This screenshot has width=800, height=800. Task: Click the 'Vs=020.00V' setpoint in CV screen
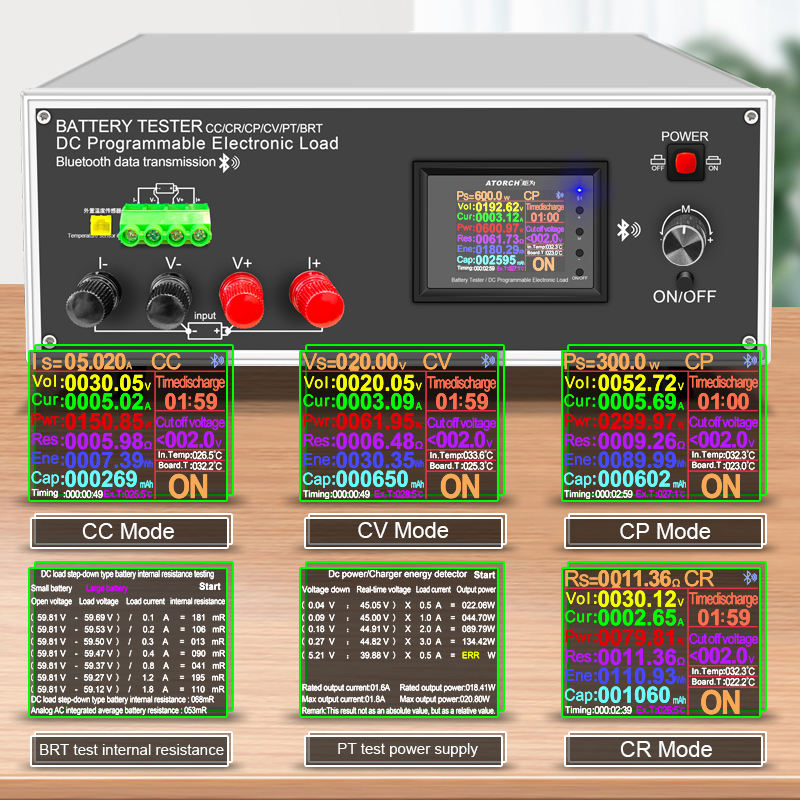pos(355,362)
